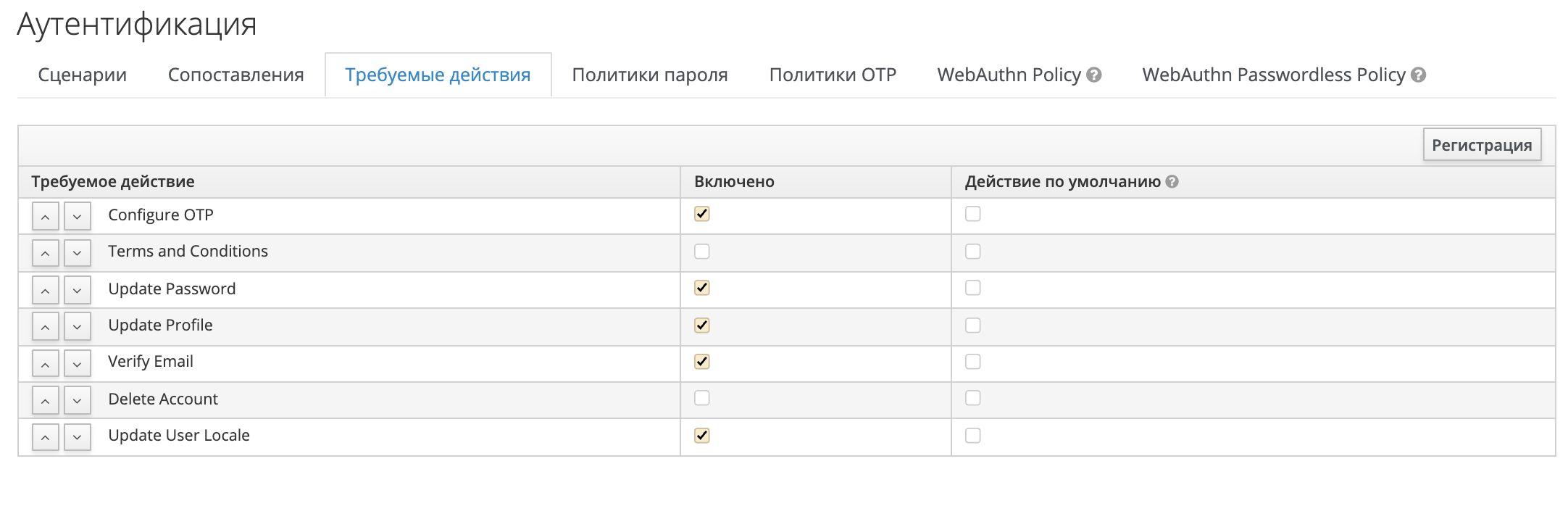Enable the Delete Account action
This screenshot has height=506, width=1568.
[x=701, y=398]
